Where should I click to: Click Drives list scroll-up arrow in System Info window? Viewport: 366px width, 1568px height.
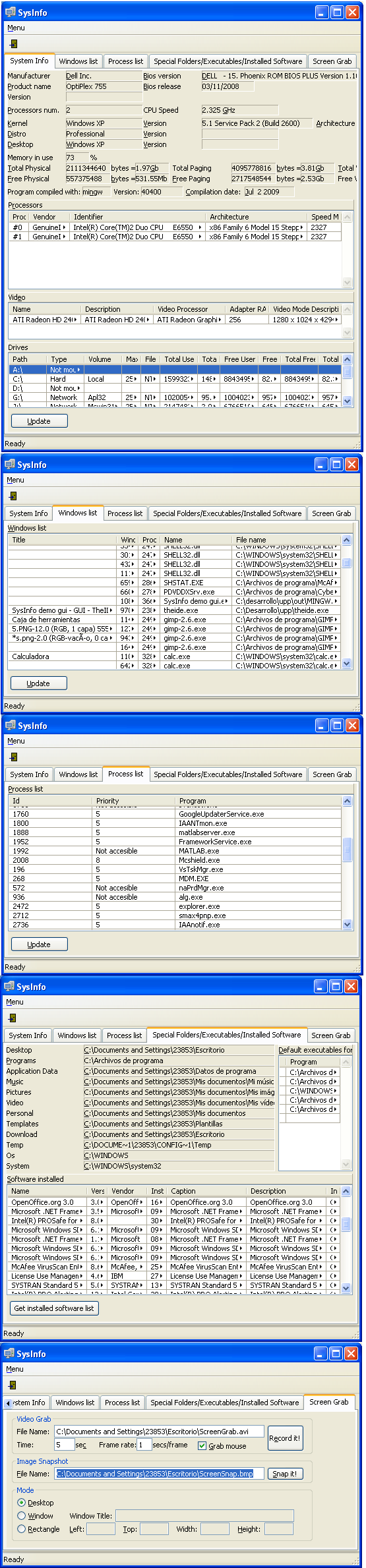click(x=348, y=359)
